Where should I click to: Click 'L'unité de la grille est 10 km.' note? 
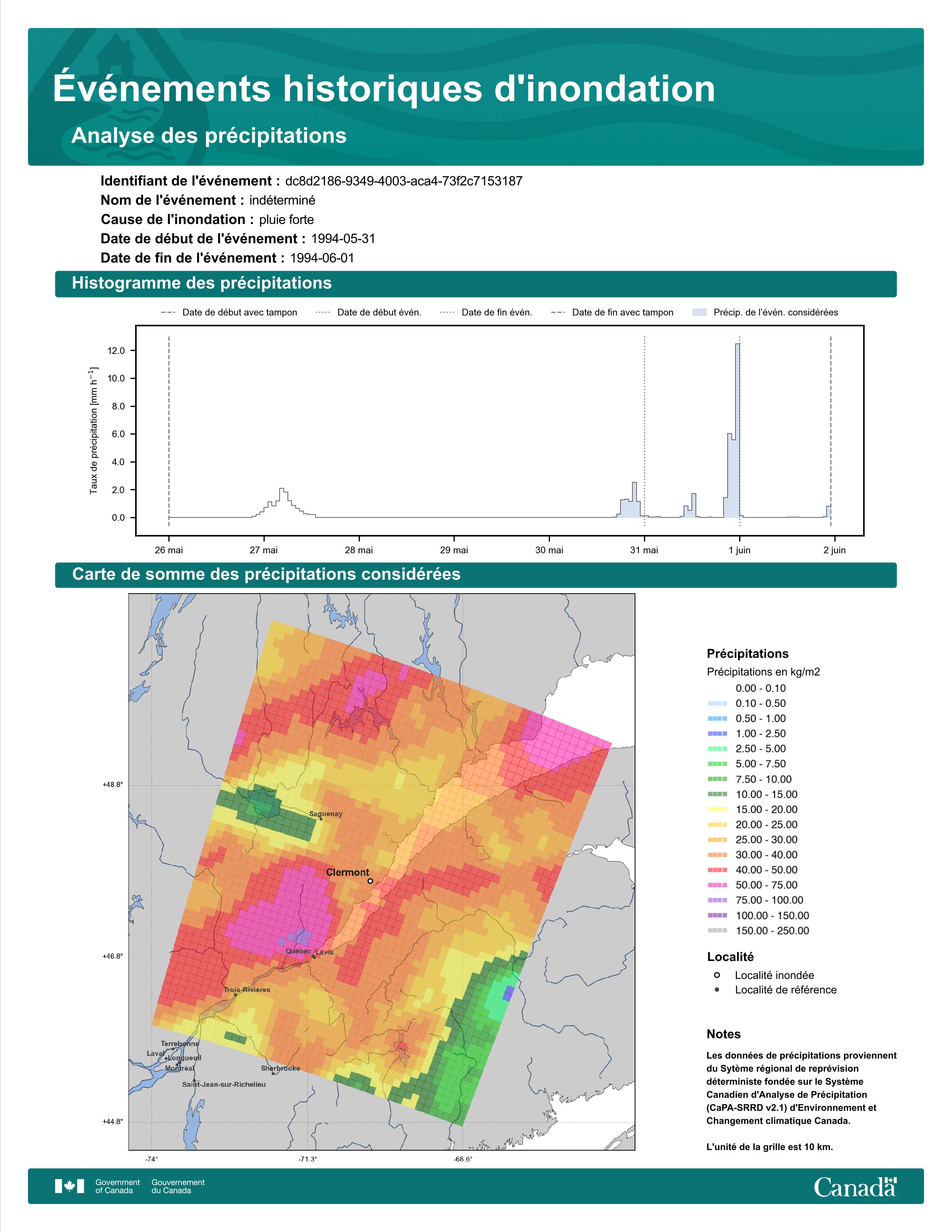point(770,1147)
